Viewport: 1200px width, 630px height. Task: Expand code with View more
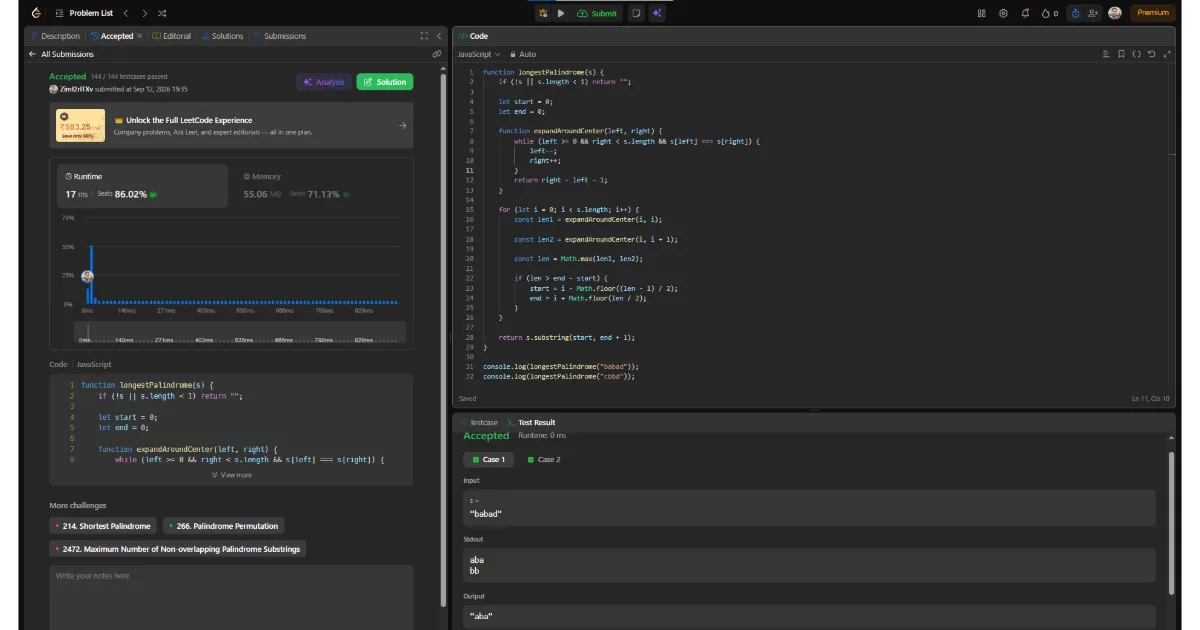click(232, 475)
